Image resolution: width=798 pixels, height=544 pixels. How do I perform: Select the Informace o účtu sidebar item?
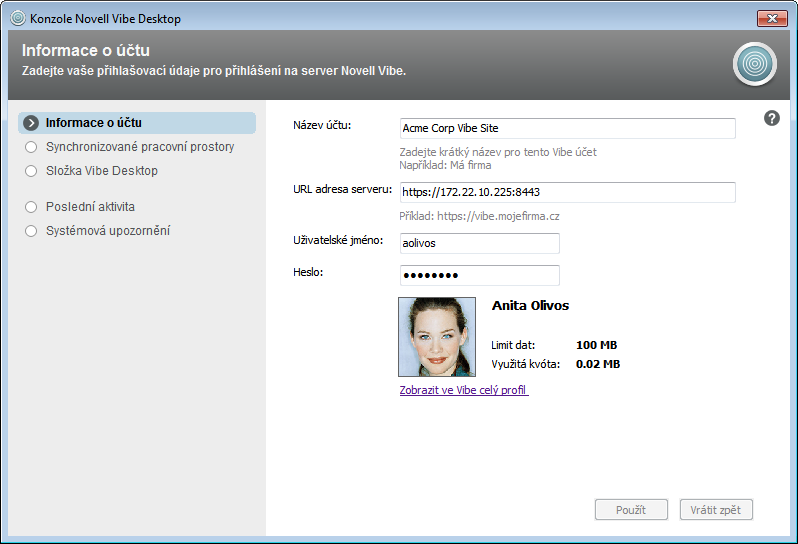(x=93, y=123)
